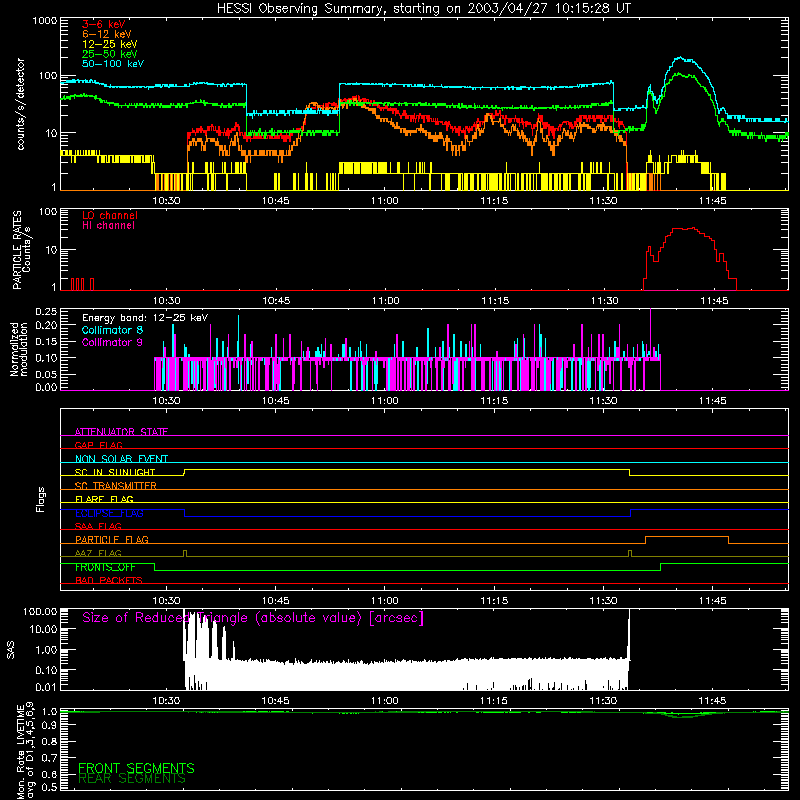This screenshot has height=800, width=800.
Task: Click the 11:00 time label under the Flags panel
Action: coord(385,601)
